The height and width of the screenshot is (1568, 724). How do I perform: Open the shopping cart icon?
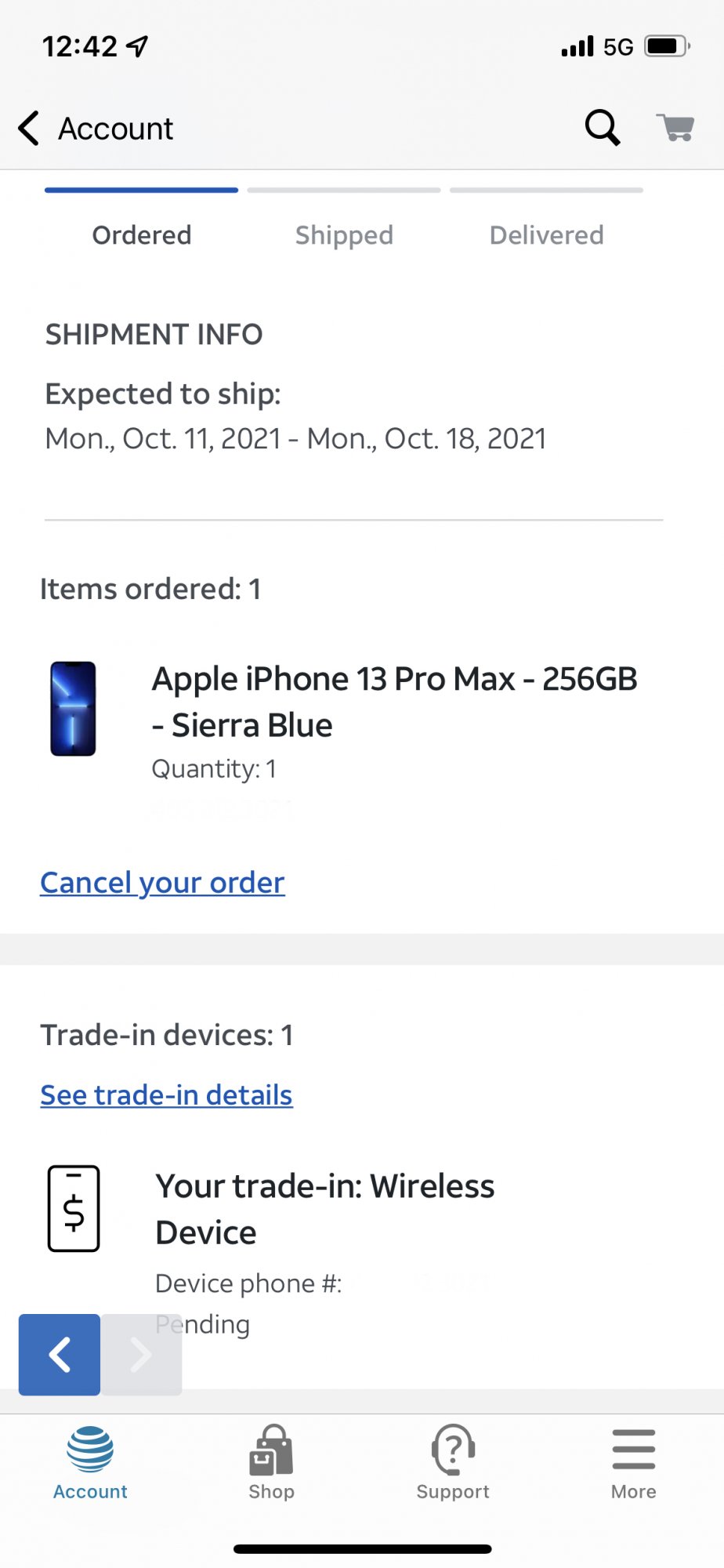(x=675, y=127)
